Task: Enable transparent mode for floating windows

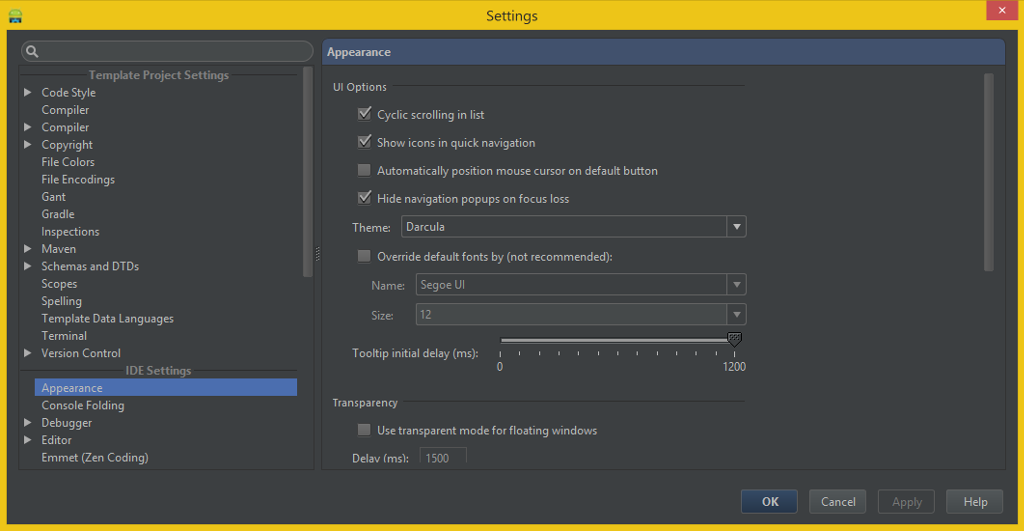Action: 364,430
